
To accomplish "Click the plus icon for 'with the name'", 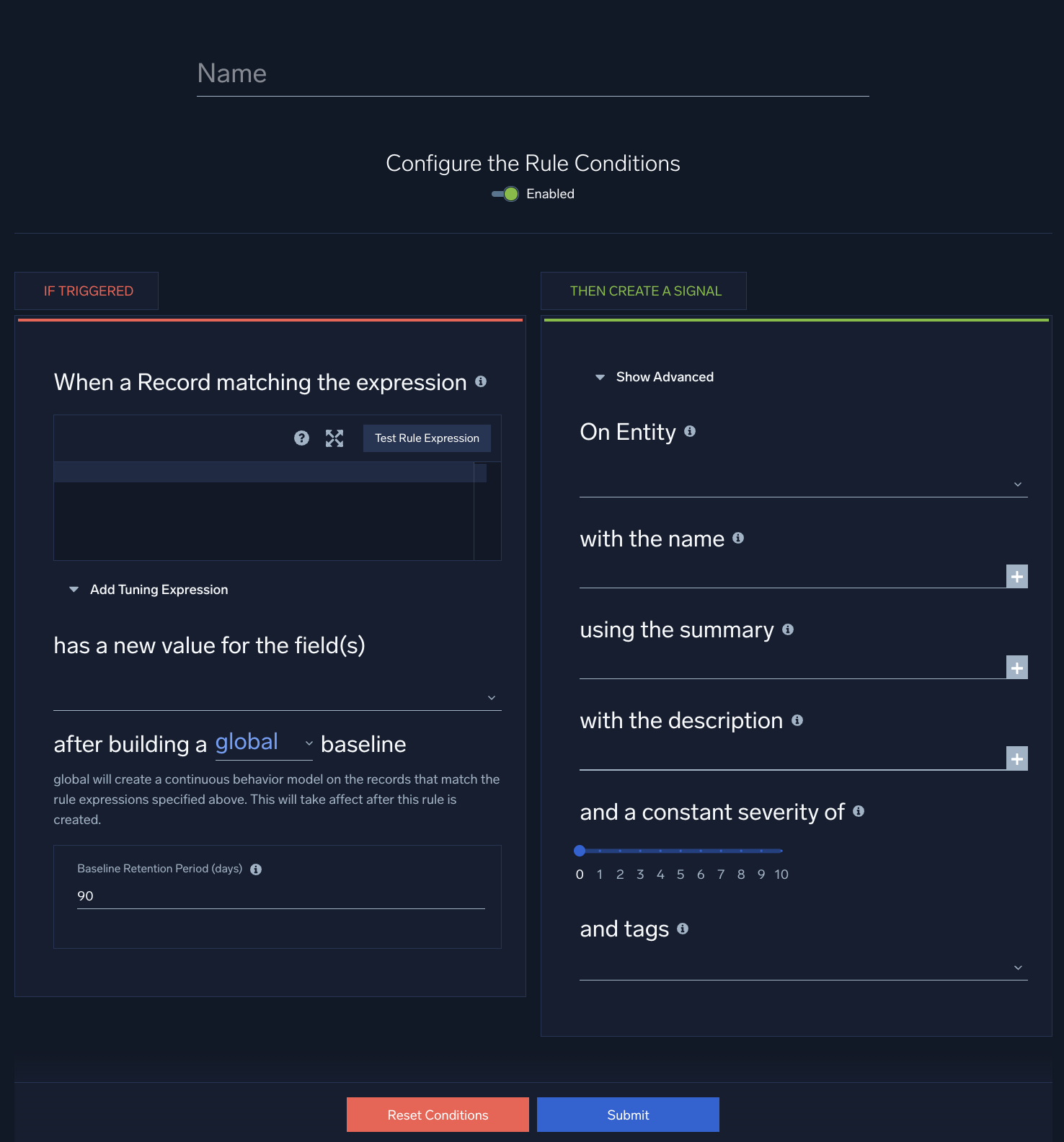I will pyautogui.click(x=1016, y=577).
